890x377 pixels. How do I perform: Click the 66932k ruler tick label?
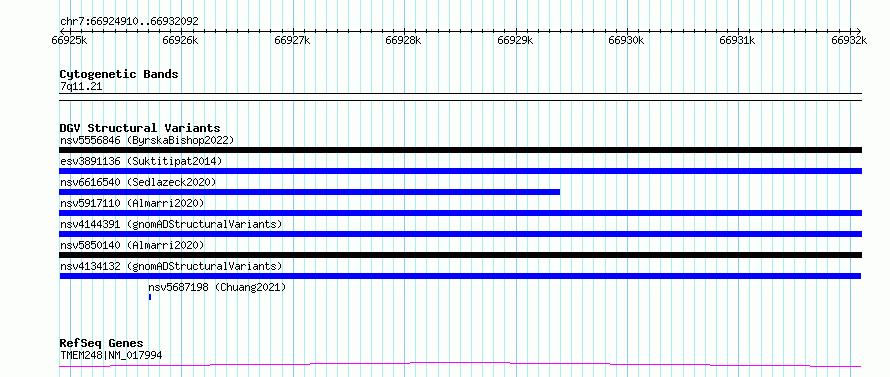click(850, 40)
